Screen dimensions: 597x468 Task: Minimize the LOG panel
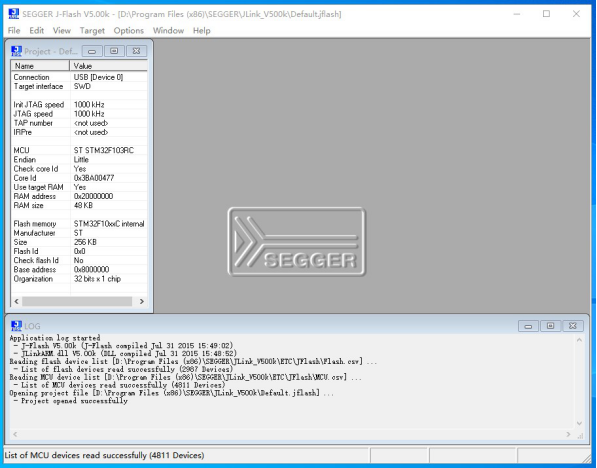click(x=528, y=326)
